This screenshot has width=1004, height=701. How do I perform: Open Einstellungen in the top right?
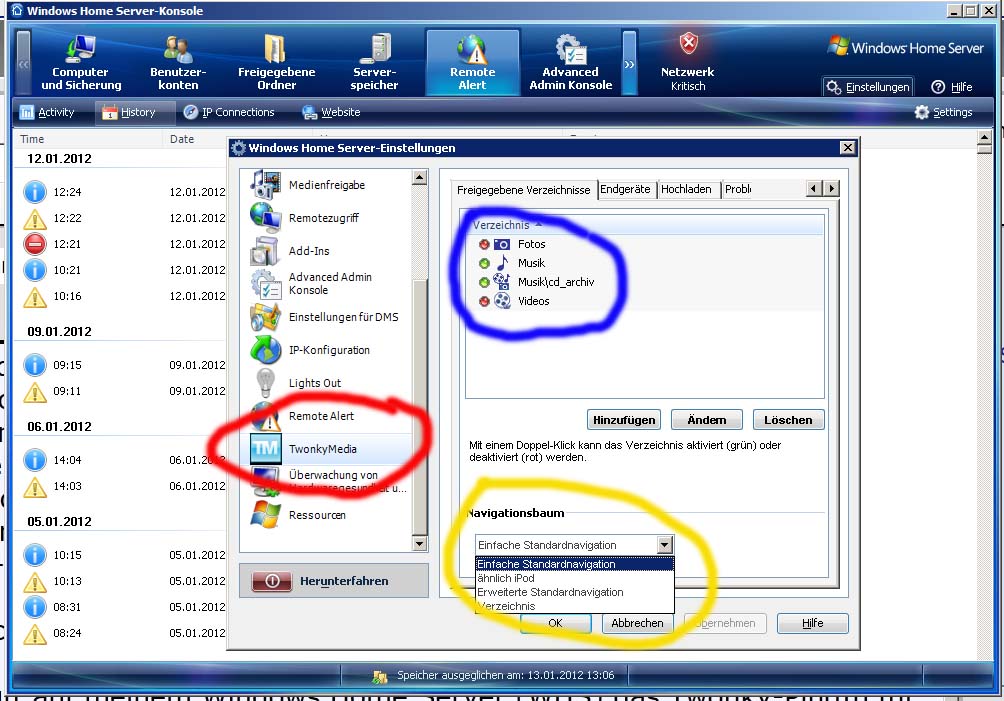[x=868, y=88]
